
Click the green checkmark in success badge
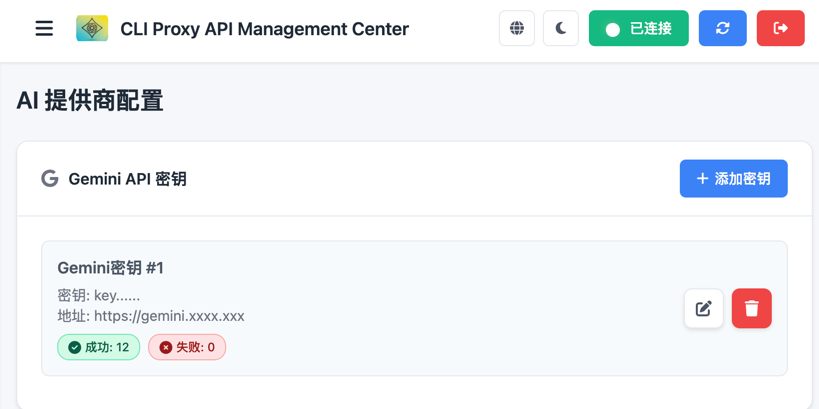point(75,347)
